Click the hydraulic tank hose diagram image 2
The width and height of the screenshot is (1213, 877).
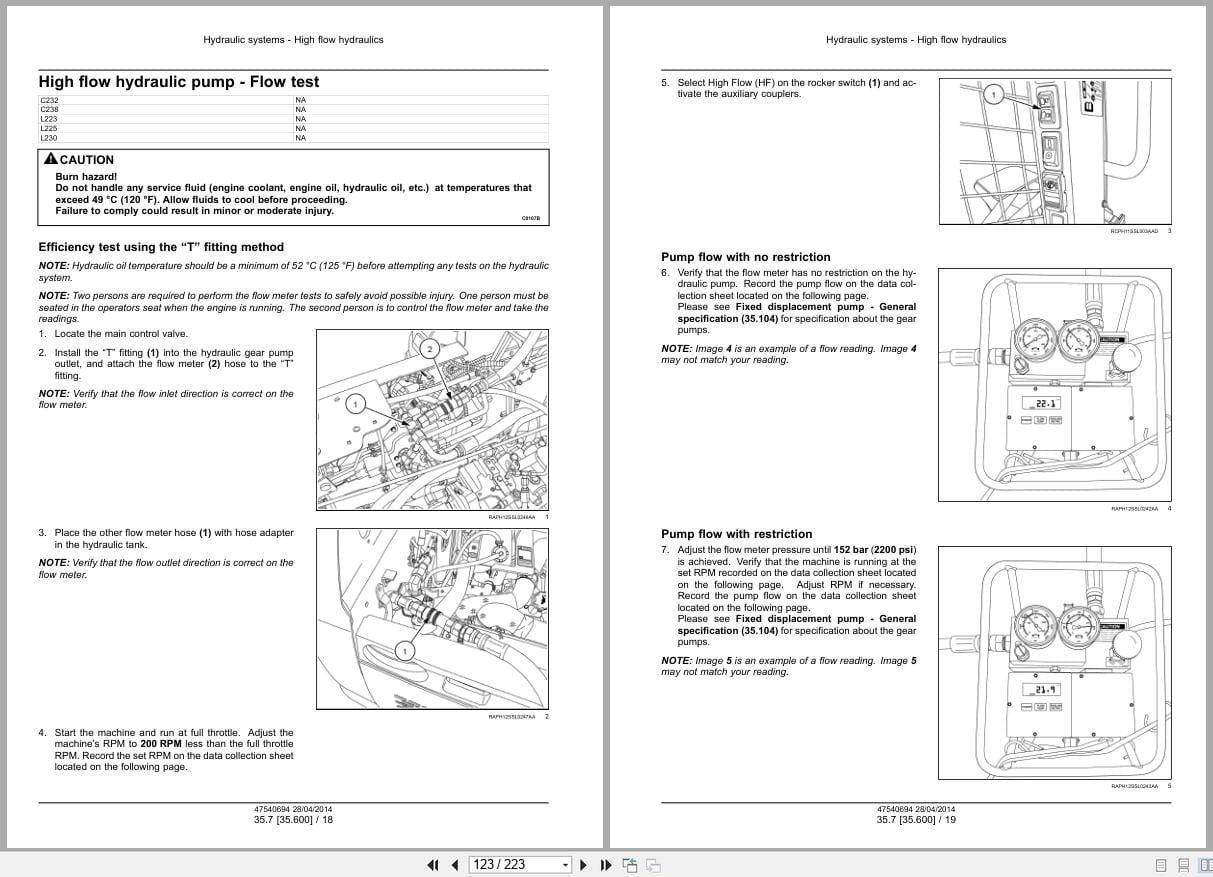[x=432, y=619]
